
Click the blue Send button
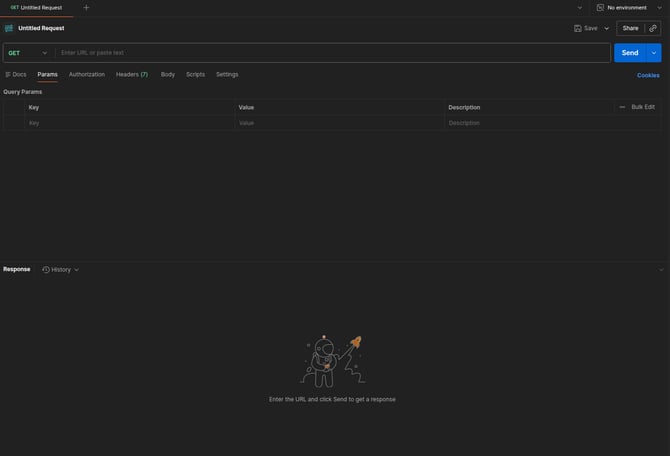coord(630,53)
